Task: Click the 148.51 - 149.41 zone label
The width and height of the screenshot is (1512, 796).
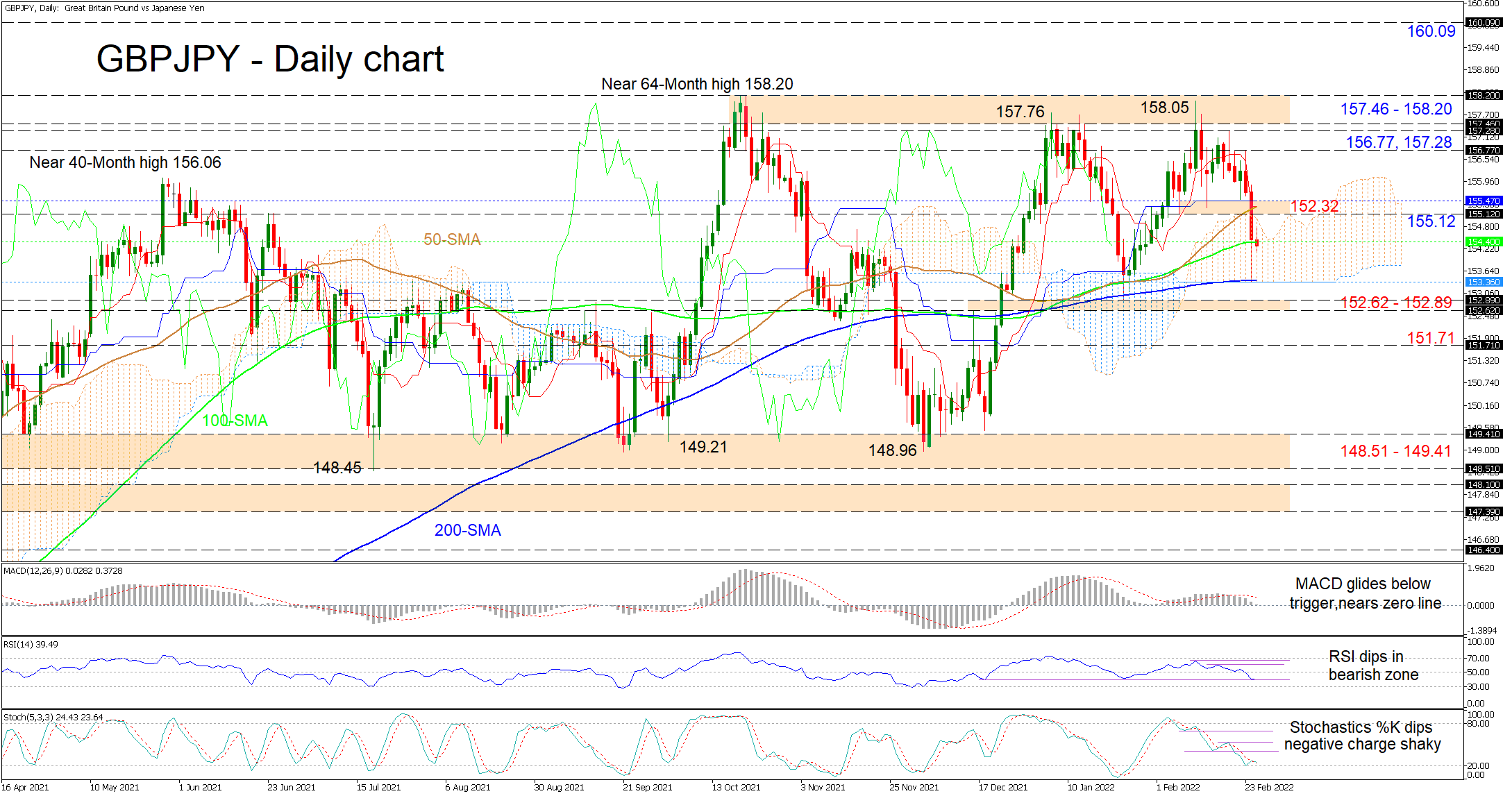Action: [x=1395, y=451]
